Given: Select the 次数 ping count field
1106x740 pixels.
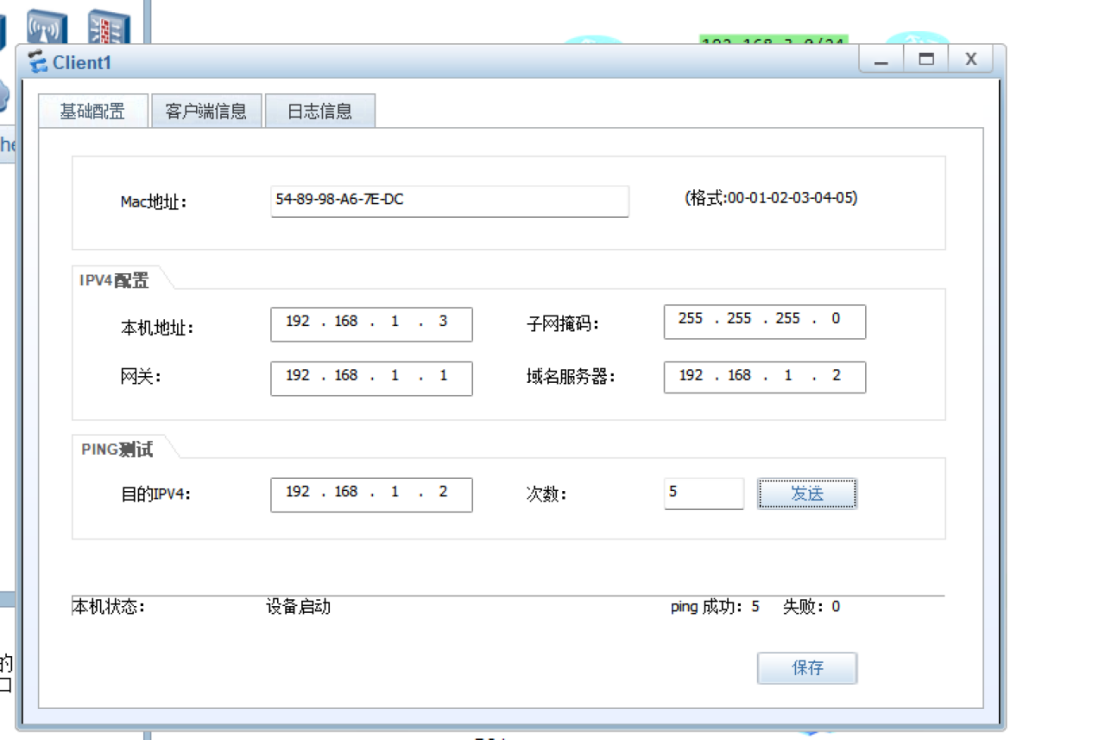Looking at the screenshot, I should coord(703,493).
